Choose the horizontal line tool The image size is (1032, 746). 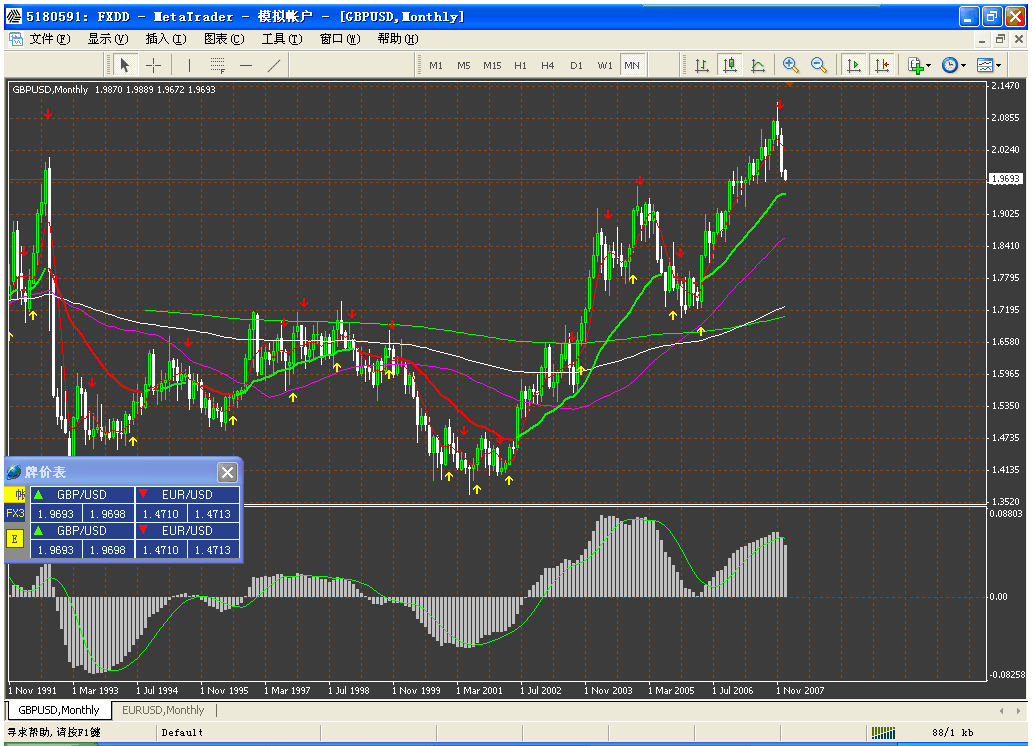(x=245, y=65)
